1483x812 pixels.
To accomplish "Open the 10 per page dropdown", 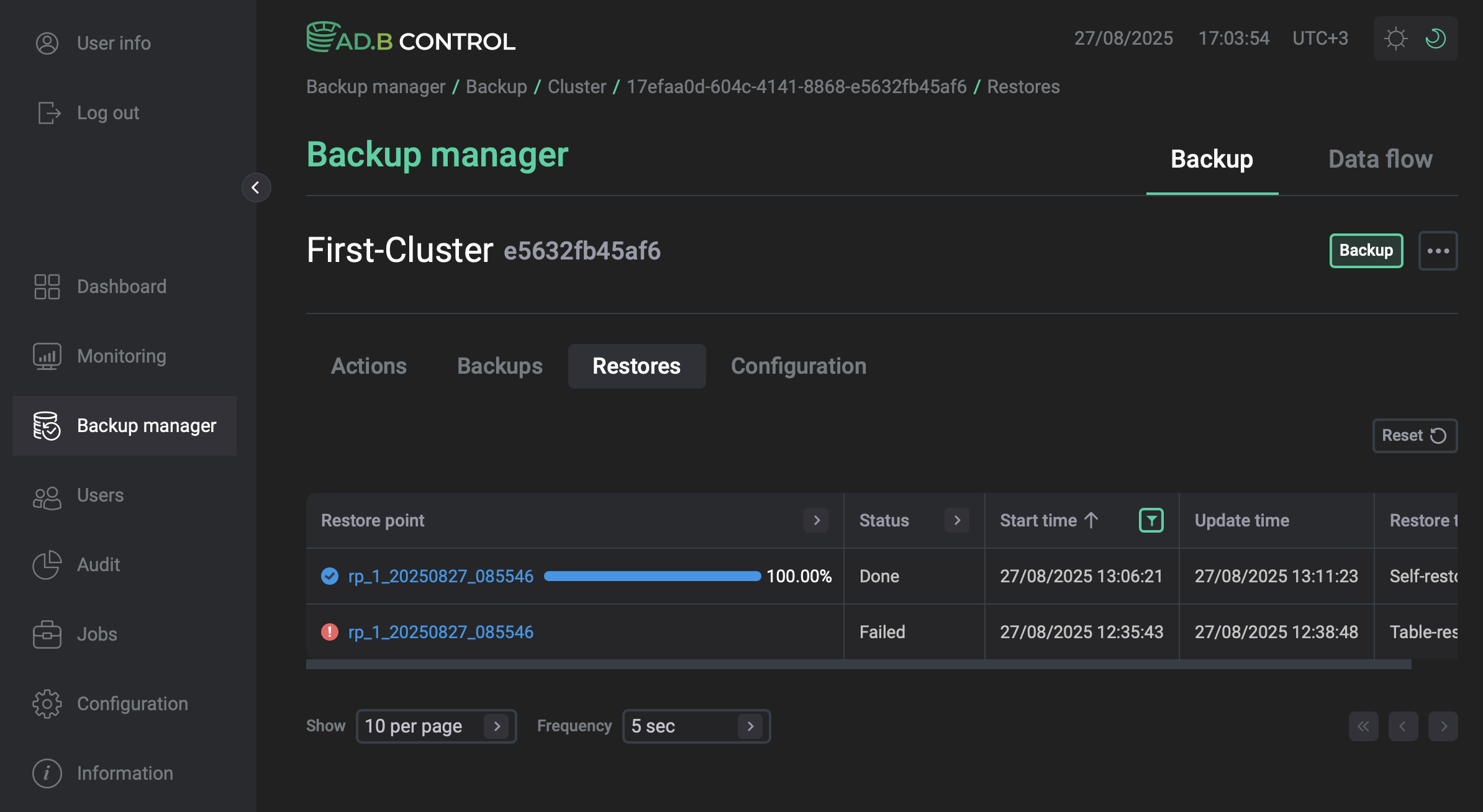I will pos(436,726).
